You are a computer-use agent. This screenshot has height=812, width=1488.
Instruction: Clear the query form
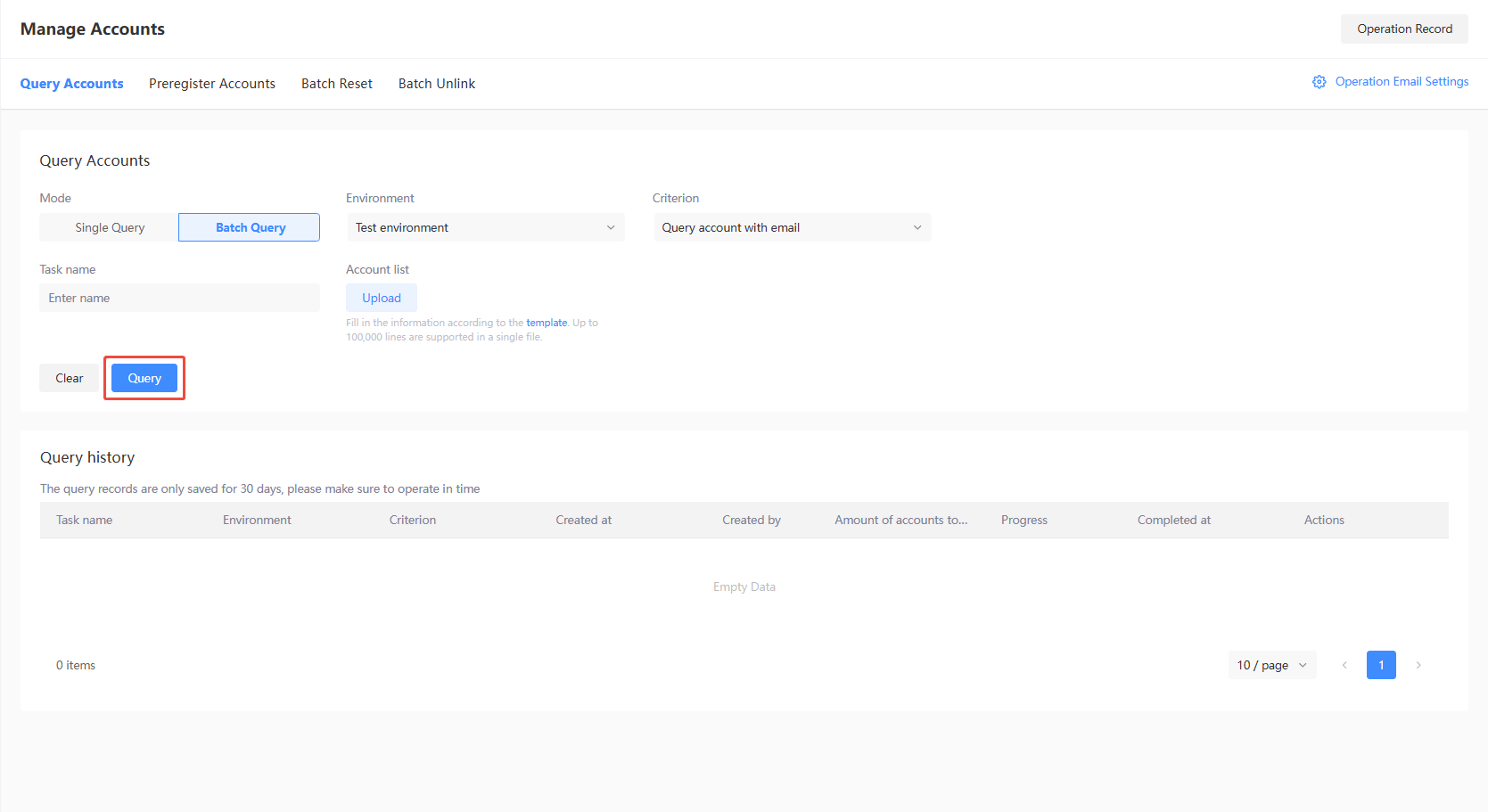click(69, 377)
